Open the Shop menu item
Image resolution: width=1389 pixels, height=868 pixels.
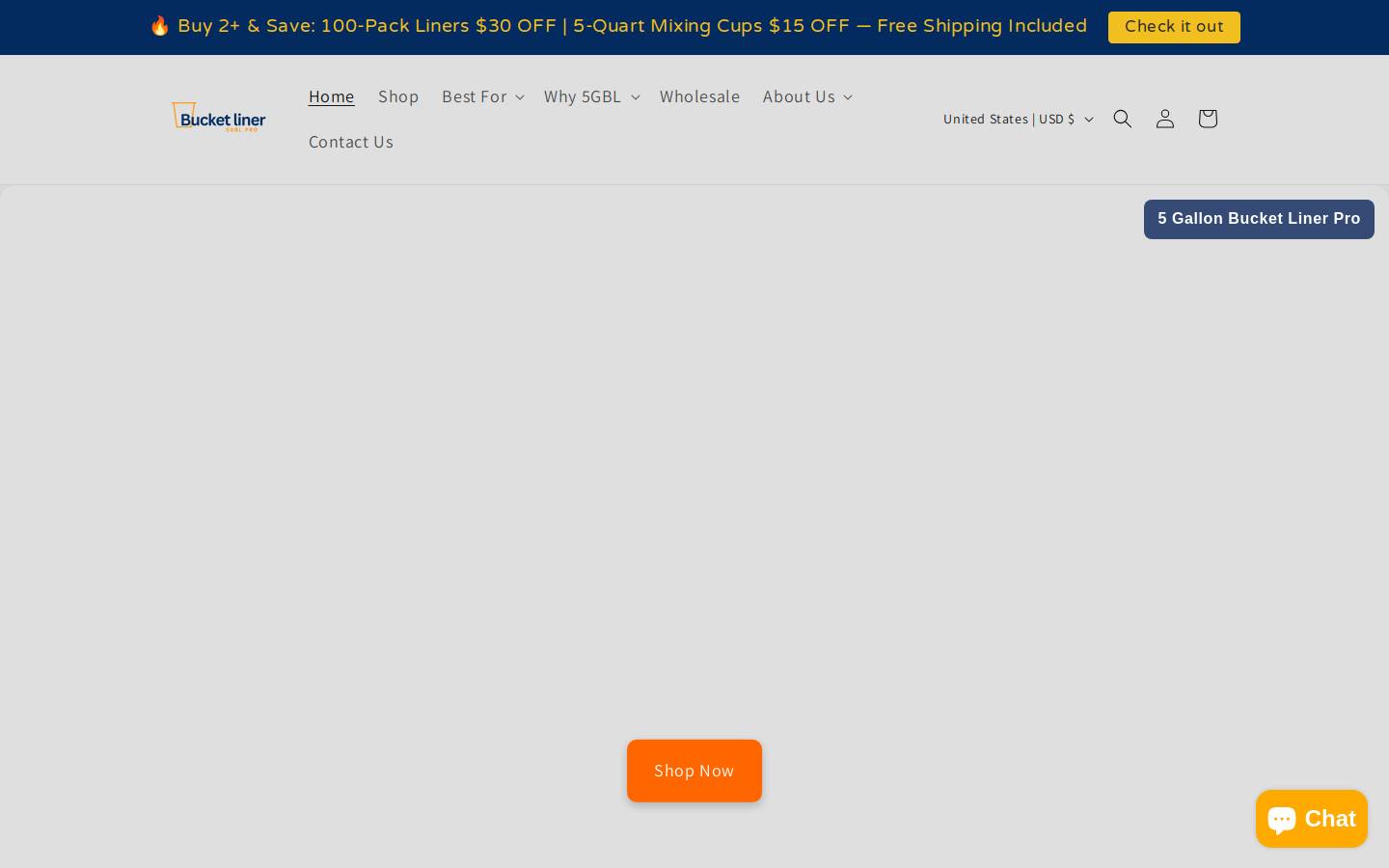(398, 96)
